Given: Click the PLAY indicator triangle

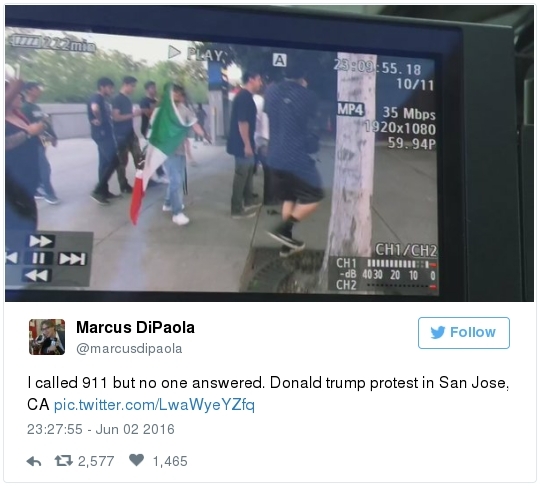Looking at the screenshot, I should [x=174, y=52].
